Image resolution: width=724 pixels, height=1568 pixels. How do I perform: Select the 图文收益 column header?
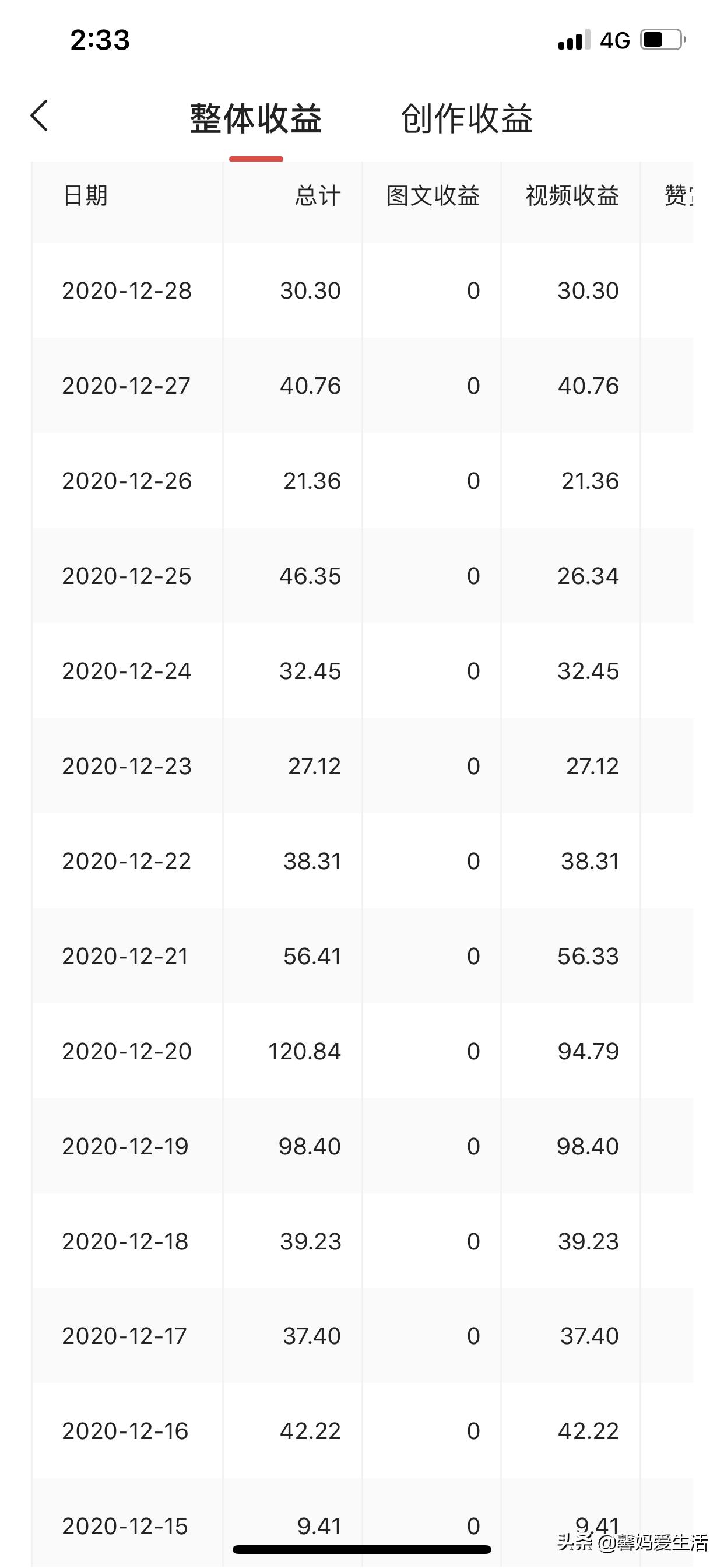click(x=433, y=196)
